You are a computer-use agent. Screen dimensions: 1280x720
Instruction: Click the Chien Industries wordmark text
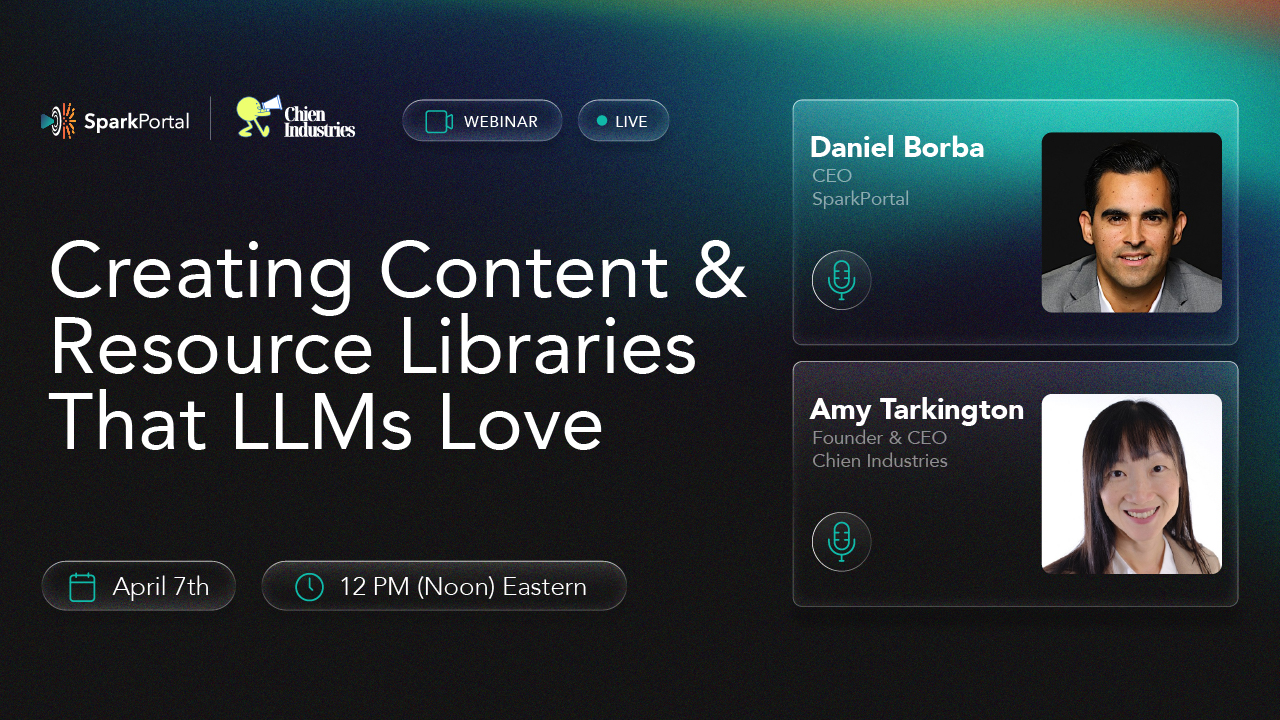click(x=320, y=122)
